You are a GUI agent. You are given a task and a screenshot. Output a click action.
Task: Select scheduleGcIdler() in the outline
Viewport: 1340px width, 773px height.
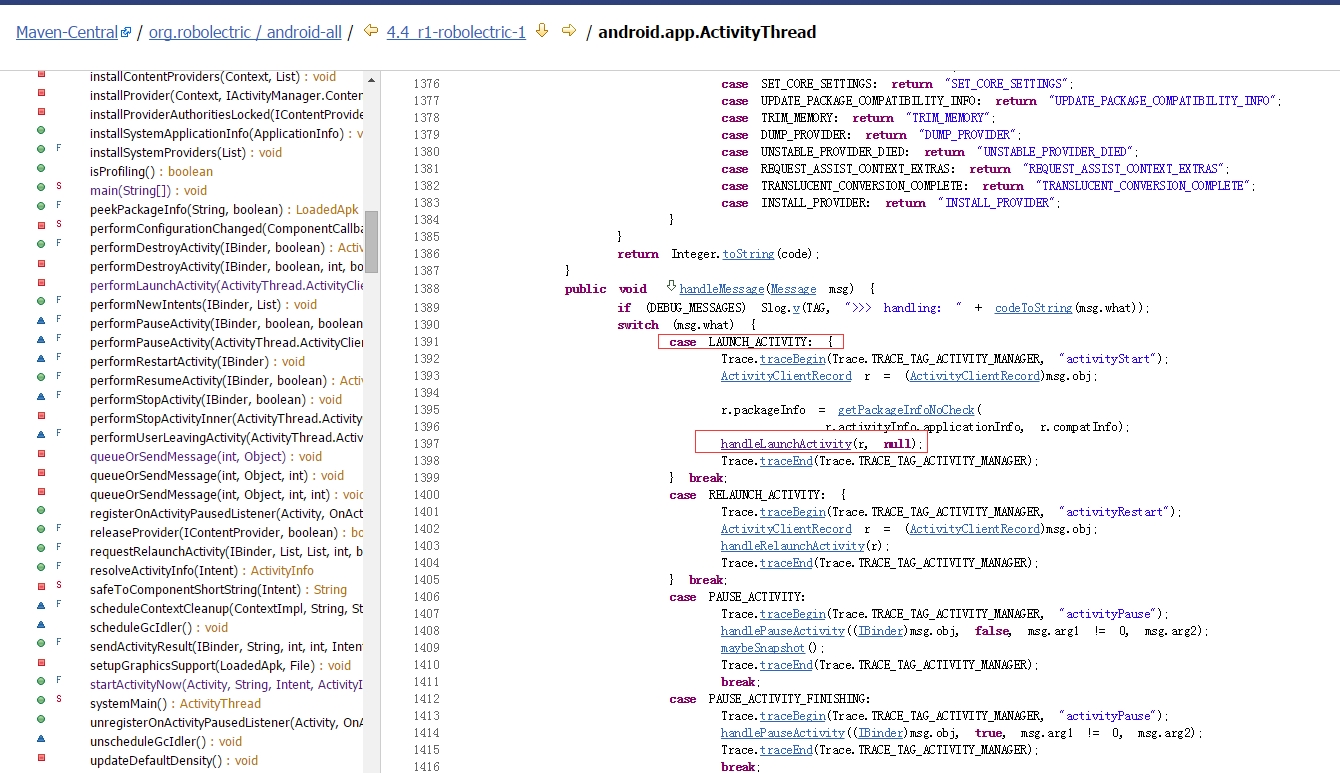159,627
